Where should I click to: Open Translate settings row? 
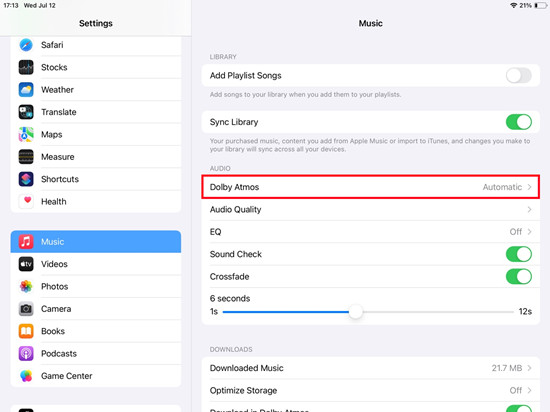pyautogui.click(x=96, y=112)
